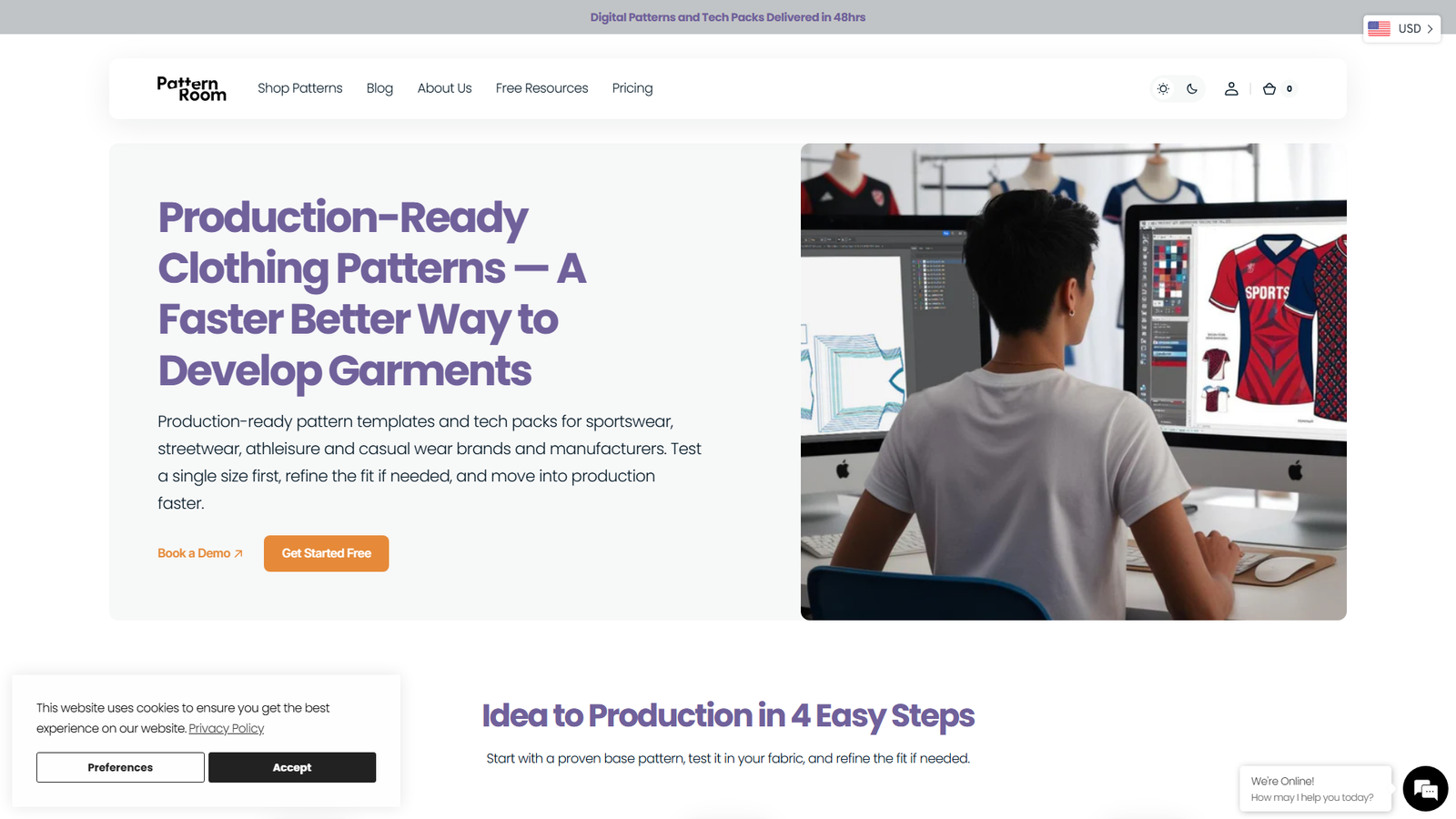Image resolution: width=1456 pixels, height=819 pixels.
Task: Click the cart count badge showing 0
Action: point(1289,88)
